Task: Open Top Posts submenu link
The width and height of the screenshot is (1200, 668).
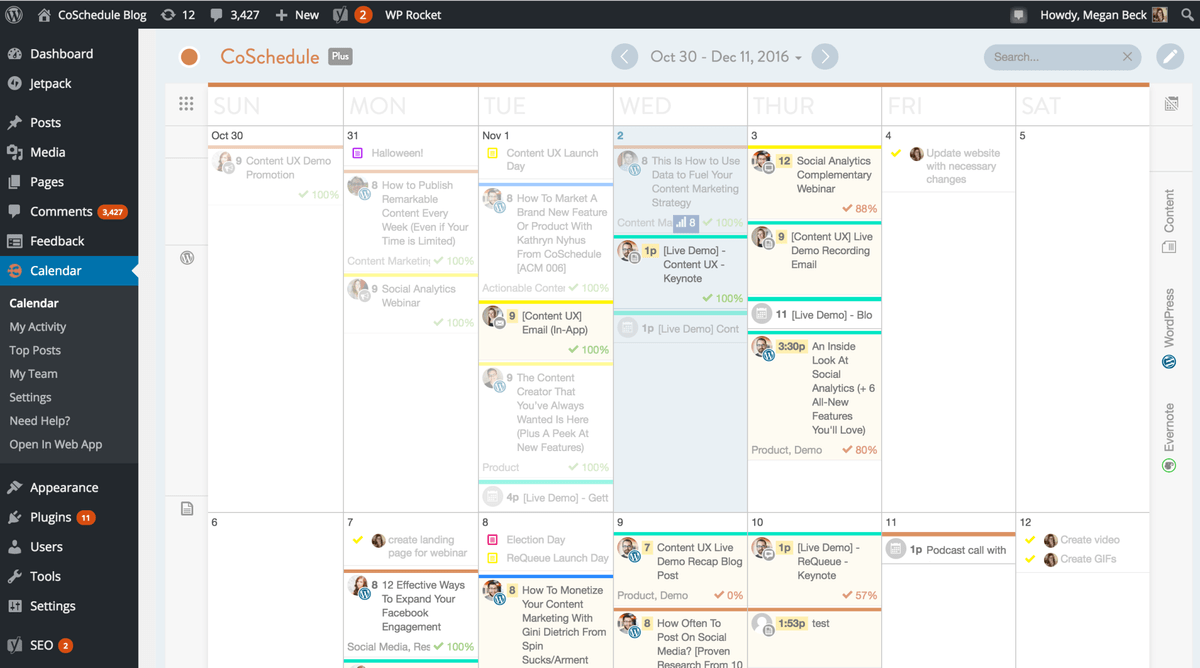Action: tap(35, 350)
